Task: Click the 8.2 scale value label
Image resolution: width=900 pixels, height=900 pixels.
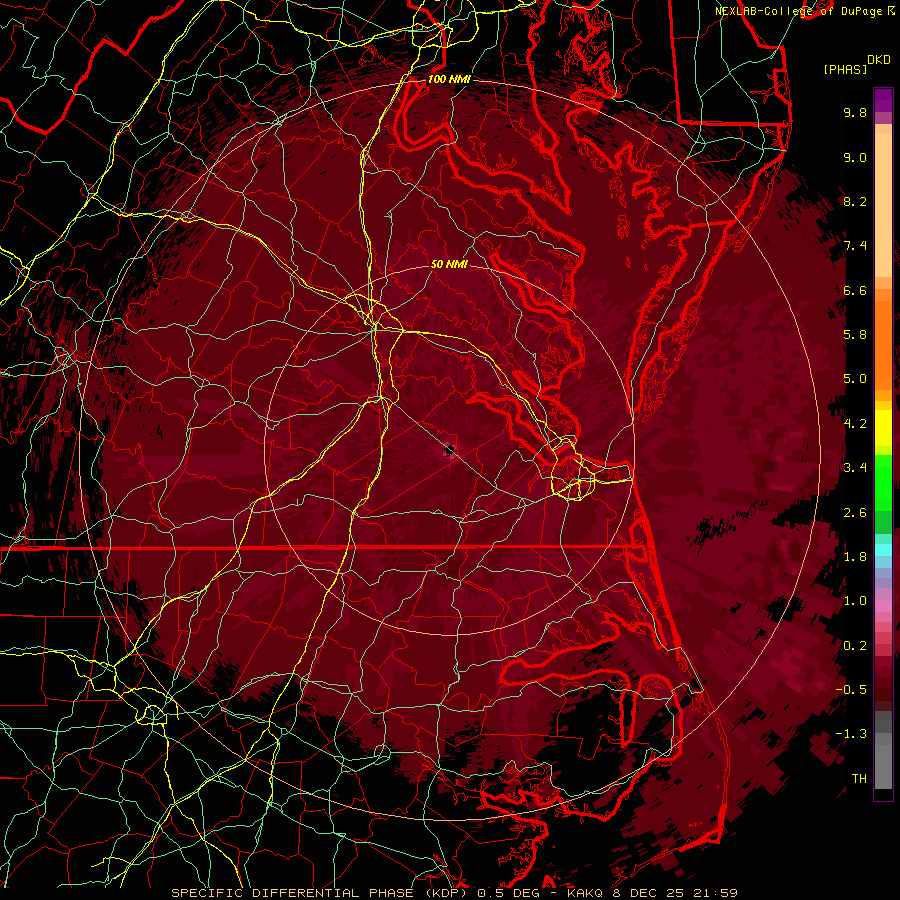Action: [x=855, y=201]
